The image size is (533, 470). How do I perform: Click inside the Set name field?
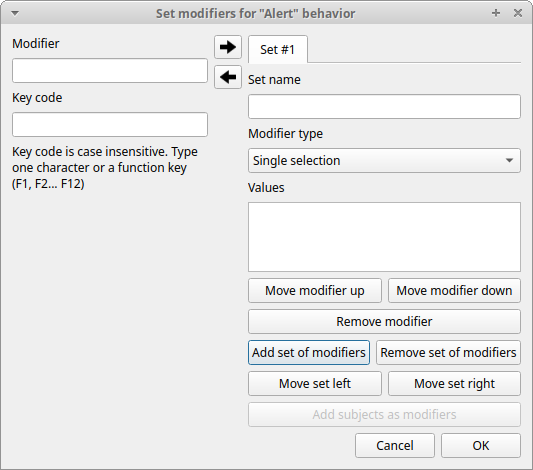384,106
